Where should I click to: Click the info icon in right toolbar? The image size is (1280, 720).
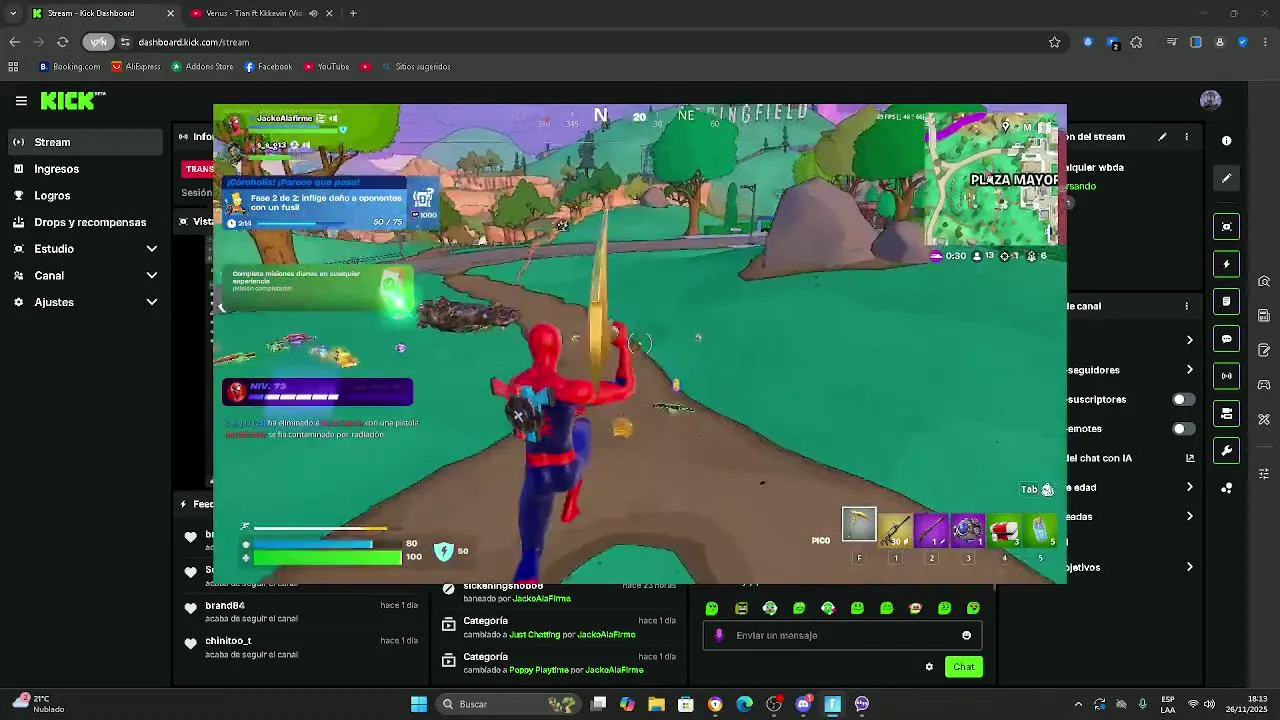coord(1226,141)
